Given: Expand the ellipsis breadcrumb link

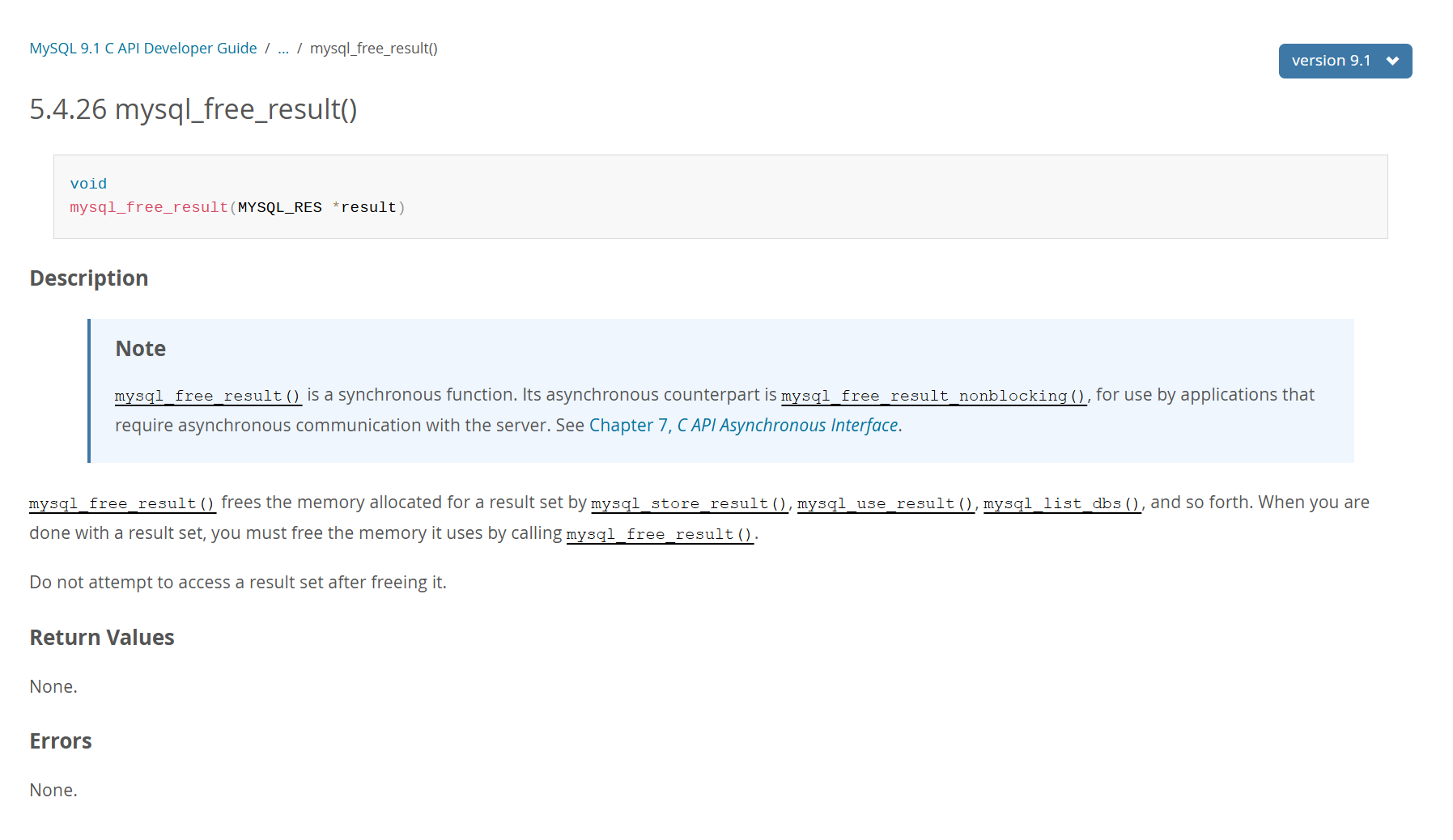Looking at the screenshot, I should [x=283, y=49].
